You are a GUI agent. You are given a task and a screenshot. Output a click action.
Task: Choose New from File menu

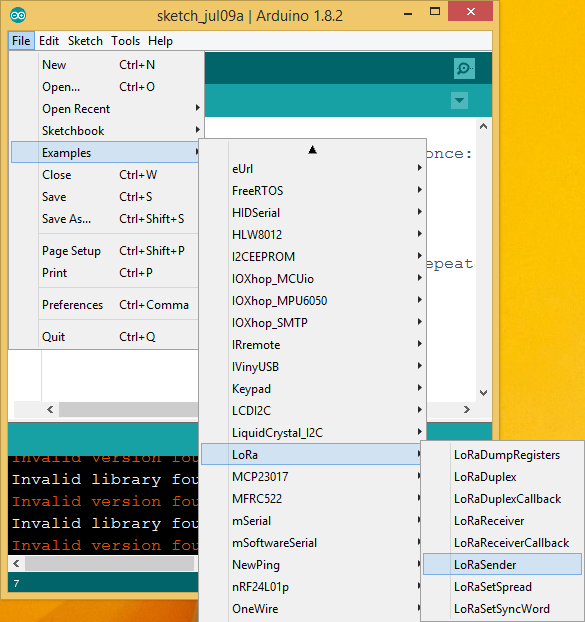[x=105, y=65]
